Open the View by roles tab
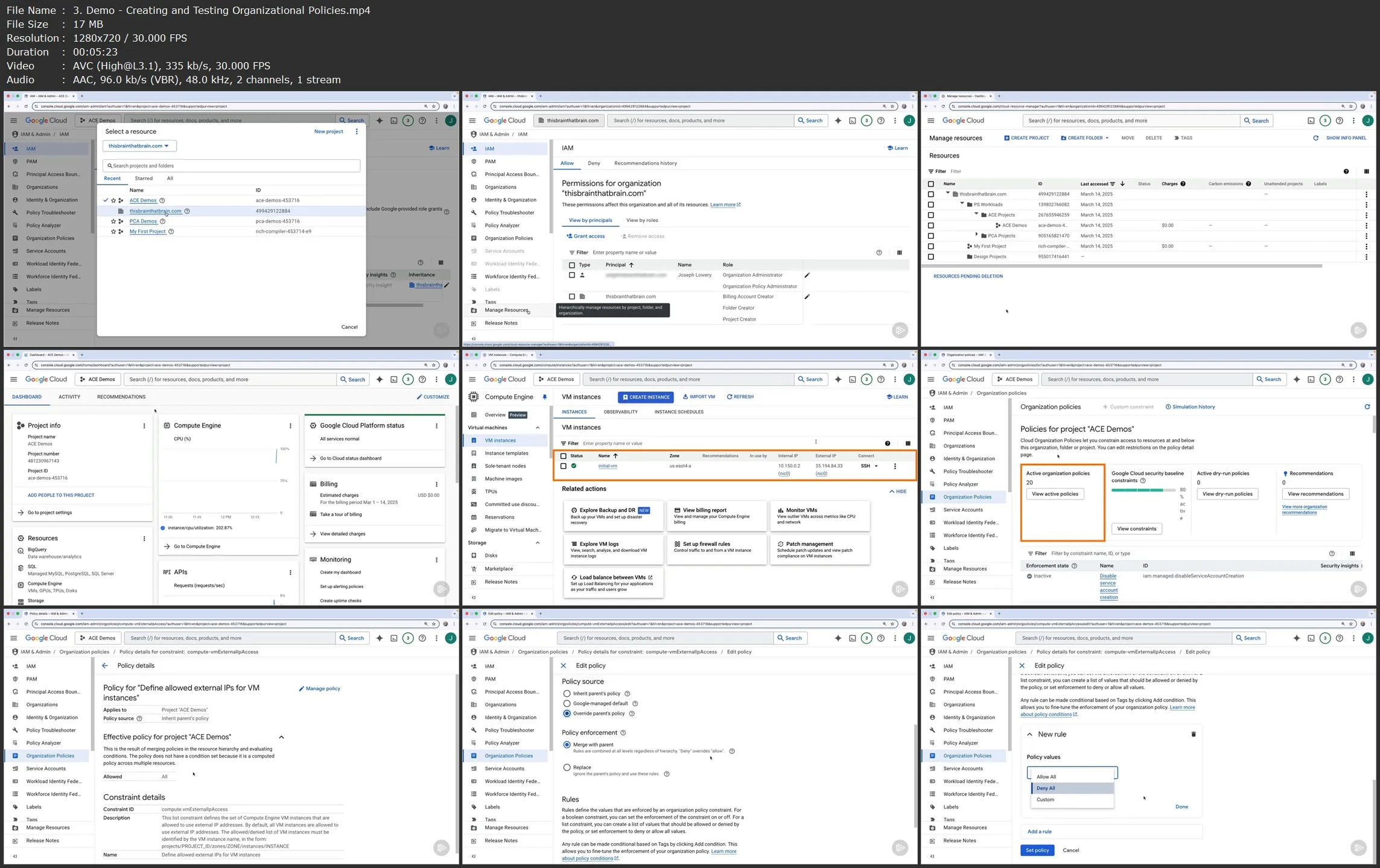1380x868 pixels. (x=642, y=221)
